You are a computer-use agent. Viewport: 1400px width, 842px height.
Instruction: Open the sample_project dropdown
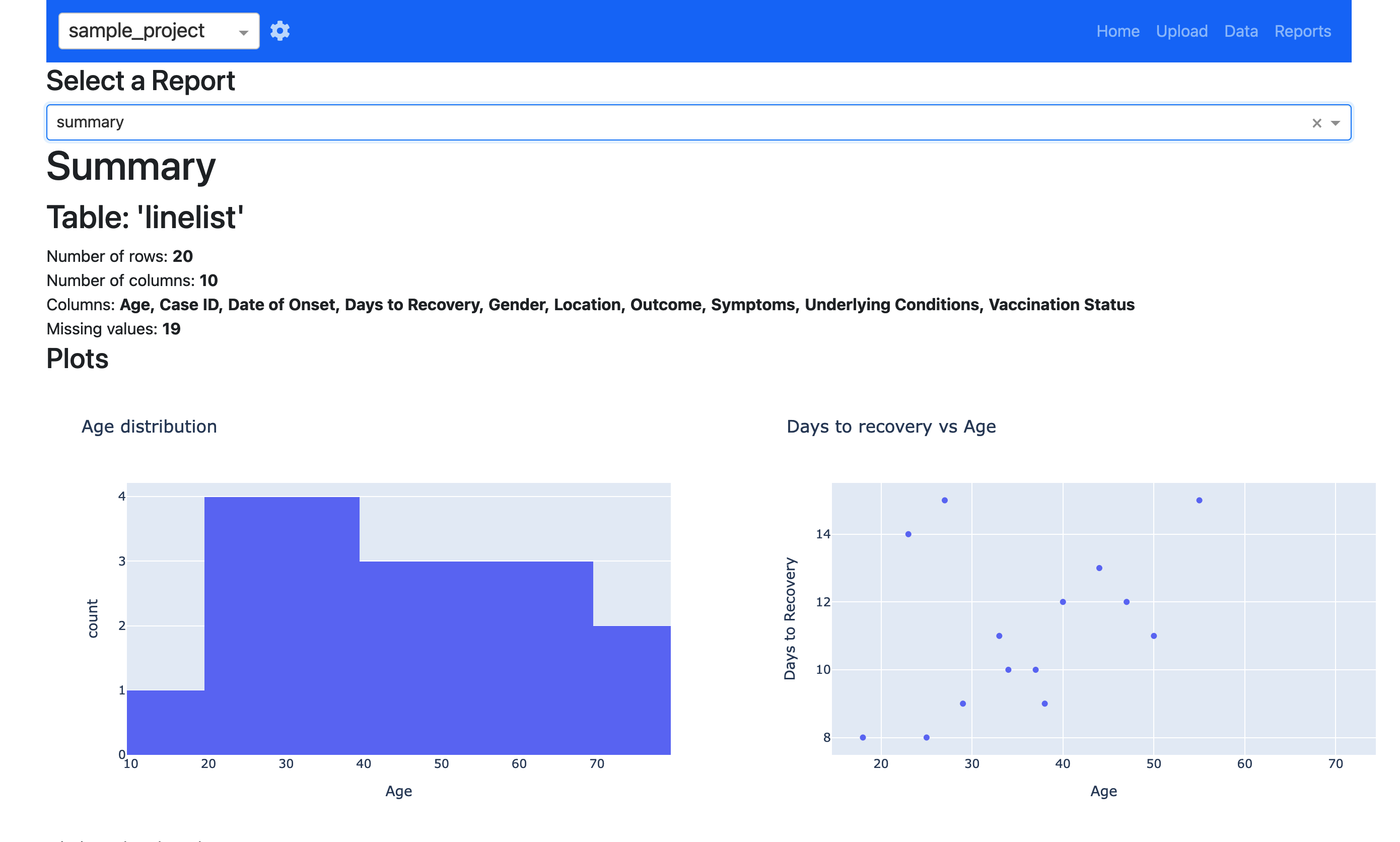[x=159, y=31]
